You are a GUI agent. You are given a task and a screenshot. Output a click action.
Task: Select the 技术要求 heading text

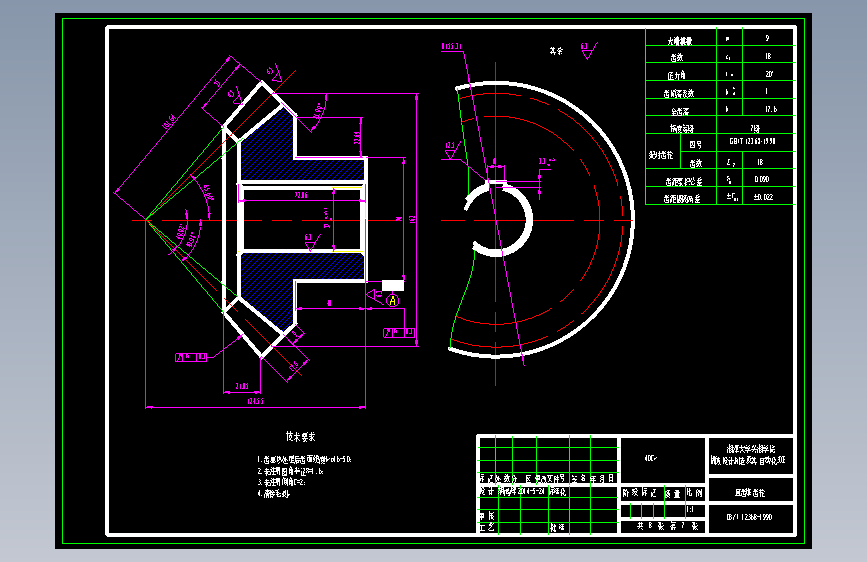click(x=300, y=436)
